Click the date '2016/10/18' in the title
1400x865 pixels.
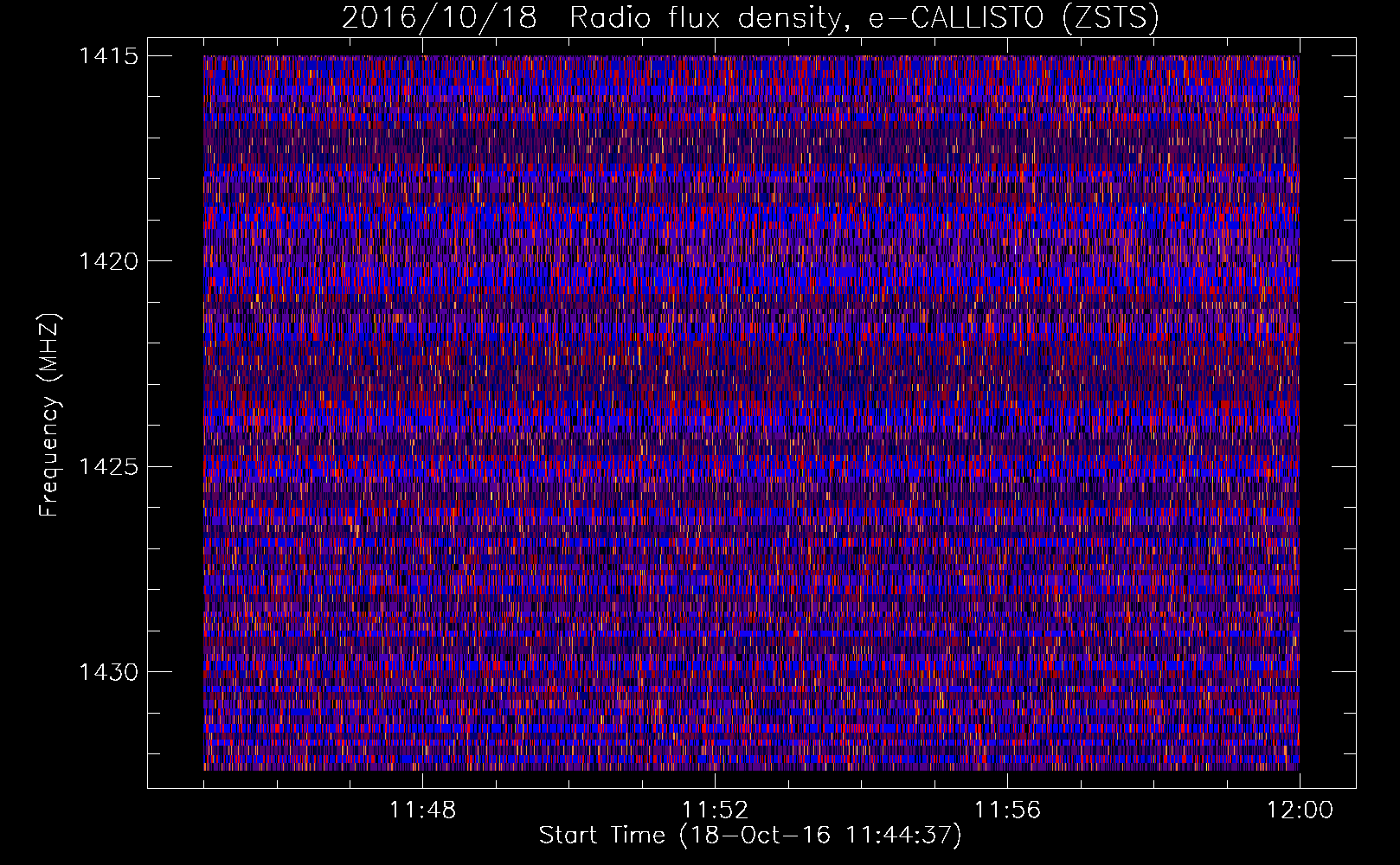pyautogui.click(x=440, y=18)
